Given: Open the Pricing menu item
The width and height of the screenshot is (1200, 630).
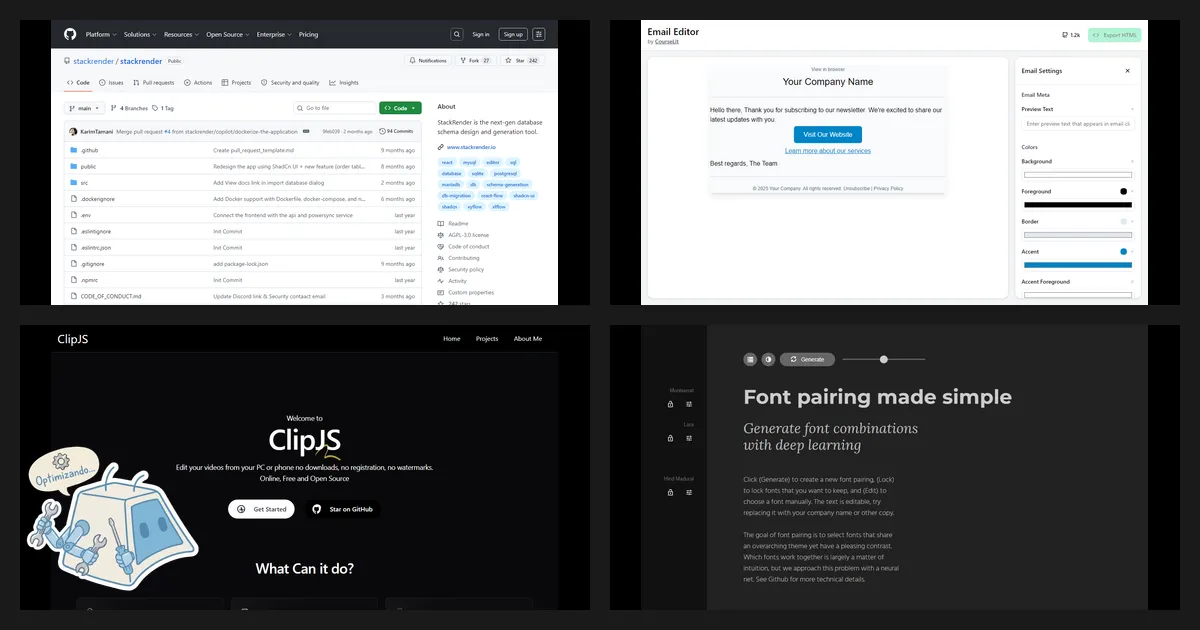Looking at the screenshot, I should pos(308,34).
